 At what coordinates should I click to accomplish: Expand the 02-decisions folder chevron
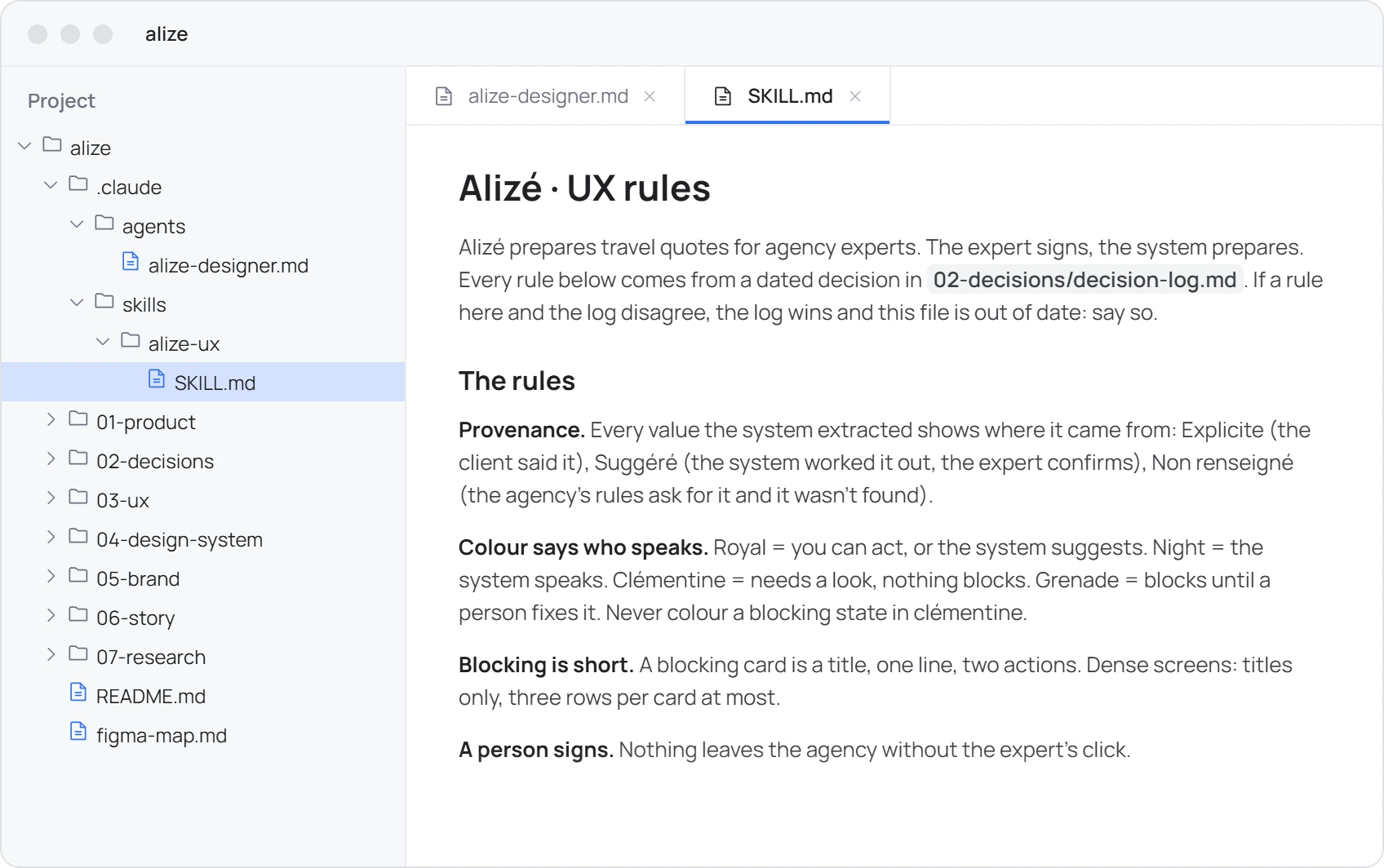click(51, 458)
